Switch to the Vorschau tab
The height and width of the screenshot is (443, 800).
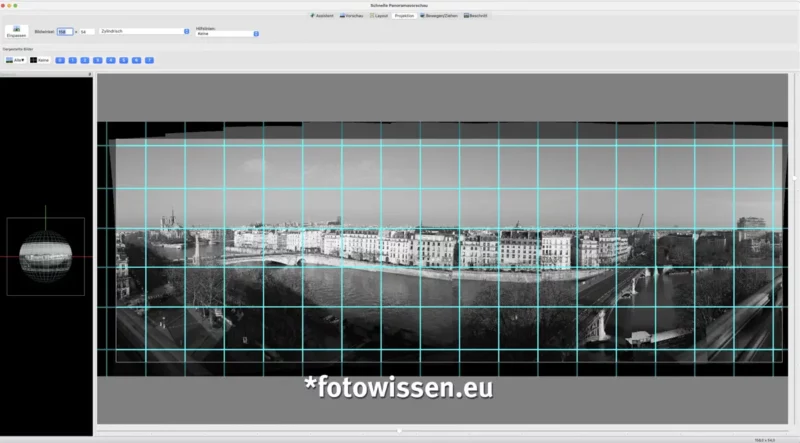[352, 16]
